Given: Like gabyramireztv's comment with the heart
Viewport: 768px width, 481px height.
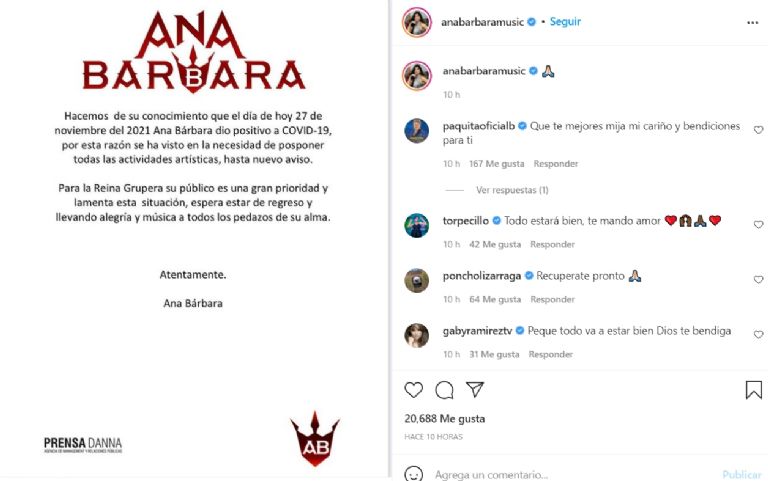Looking at the screenshot, I should (758, 334).
